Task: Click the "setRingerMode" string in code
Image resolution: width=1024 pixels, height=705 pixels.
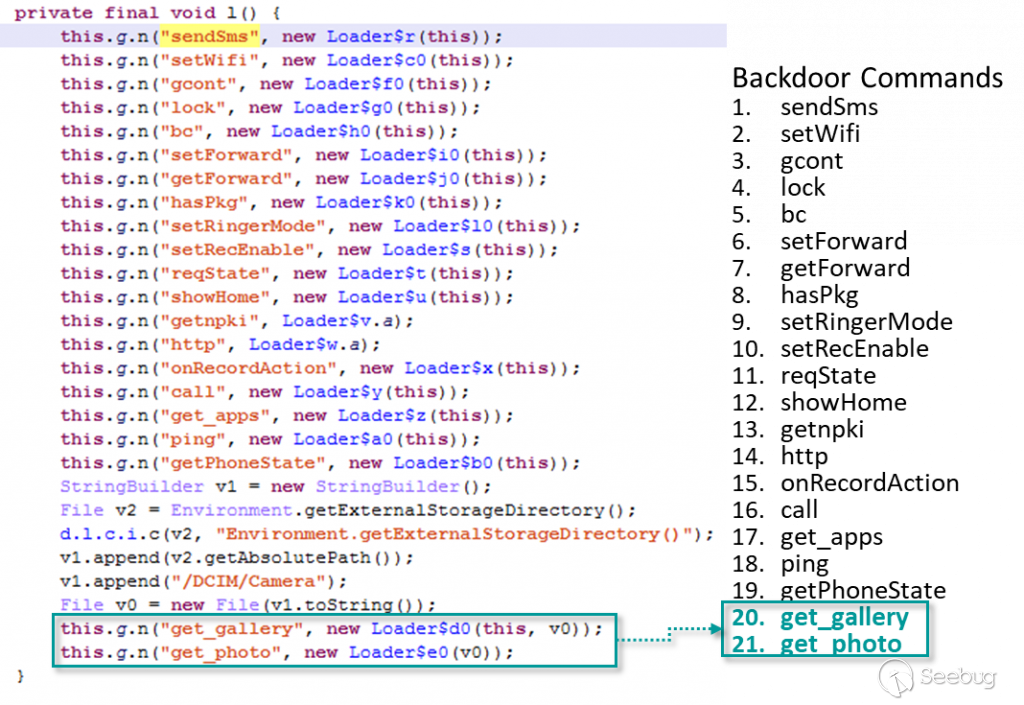Action: pyautogui.click(x=243, y=226)
